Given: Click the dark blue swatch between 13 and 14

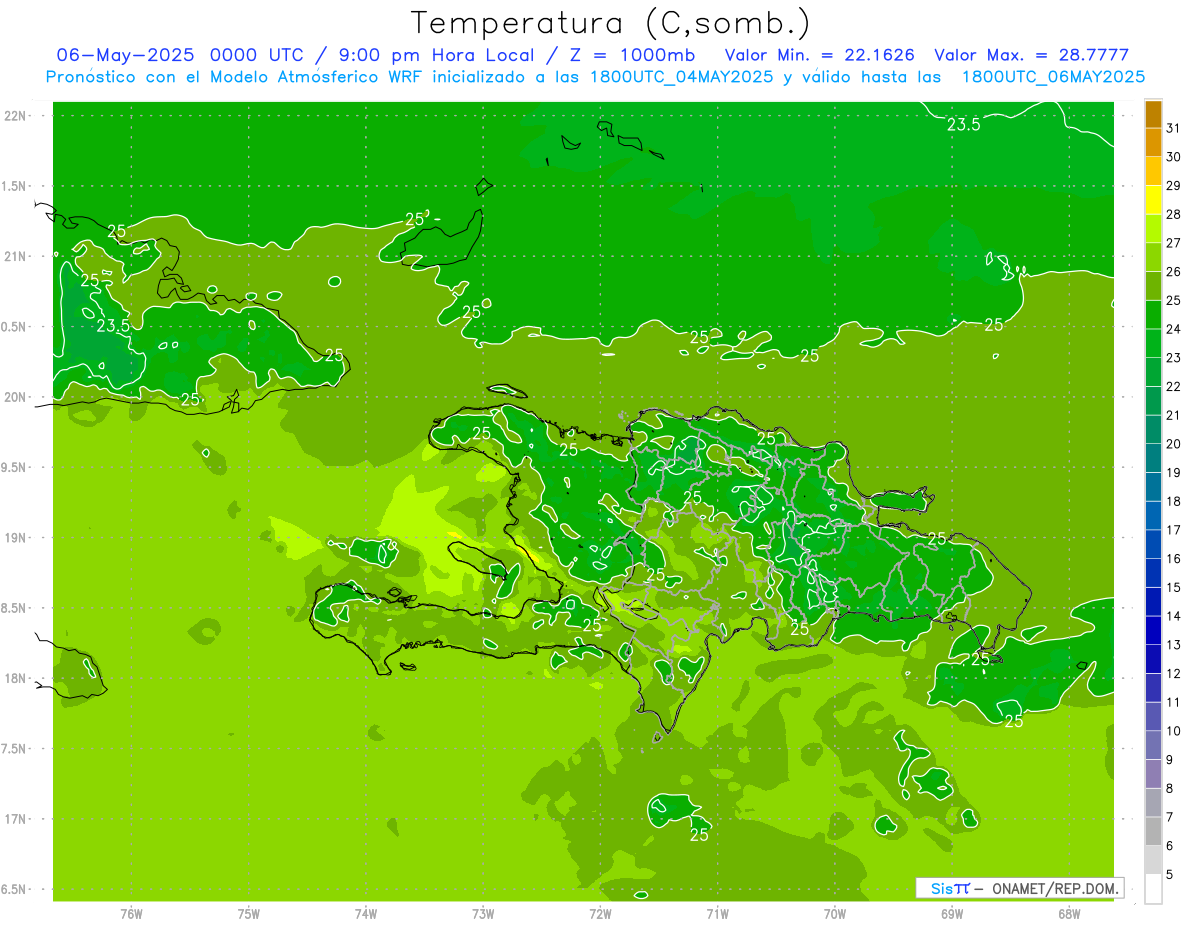Looking at the screenshot, I should coord(1153,630).
